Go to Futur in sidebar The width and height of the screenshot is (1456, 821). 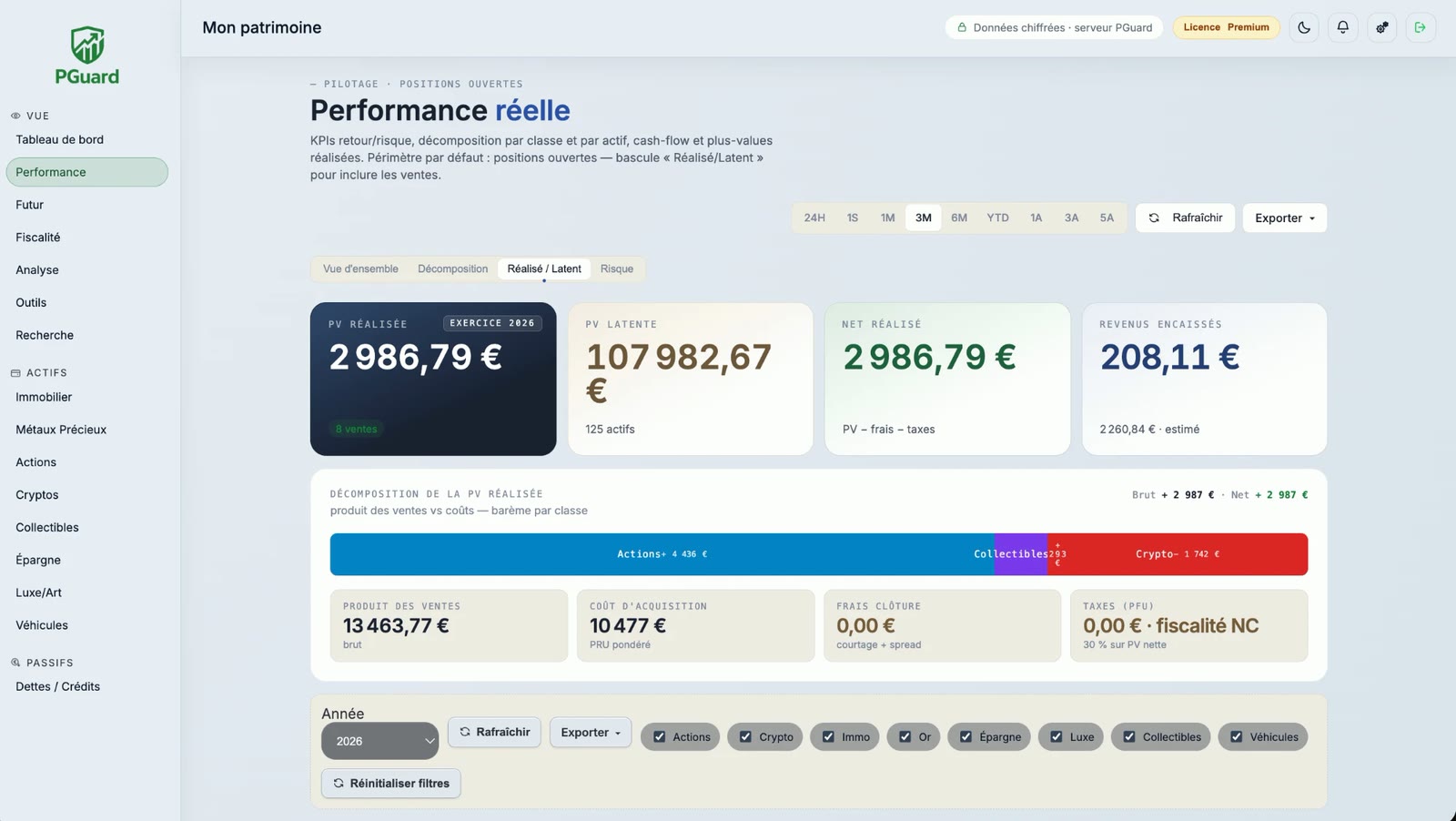[86, 205]
